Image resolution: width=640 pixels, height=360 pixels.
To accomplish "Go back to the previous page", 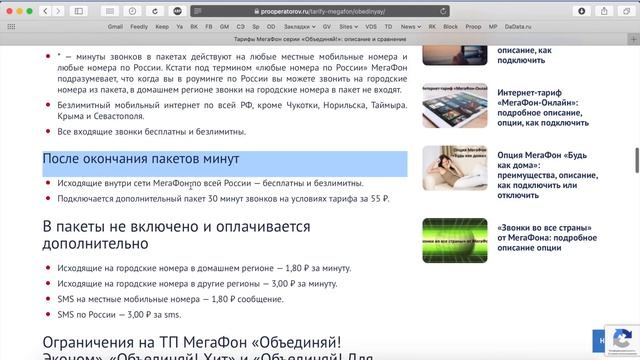I will (x=45, y=11).
